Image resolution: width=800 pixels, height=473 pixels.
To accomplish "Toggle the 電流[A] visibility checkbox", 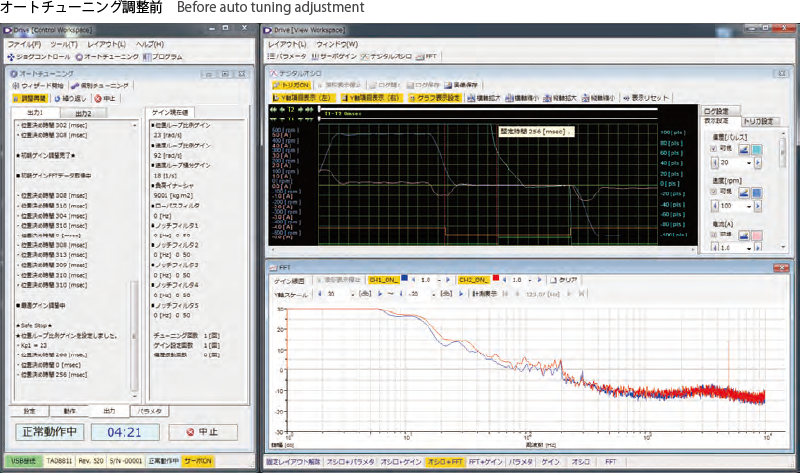I will [711, 234].
